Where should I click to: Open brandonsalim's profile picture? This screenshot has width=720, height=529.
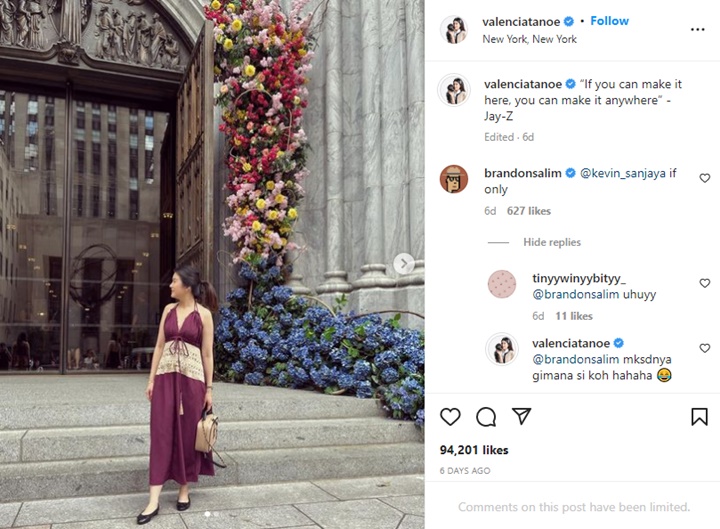coord(454,178)
